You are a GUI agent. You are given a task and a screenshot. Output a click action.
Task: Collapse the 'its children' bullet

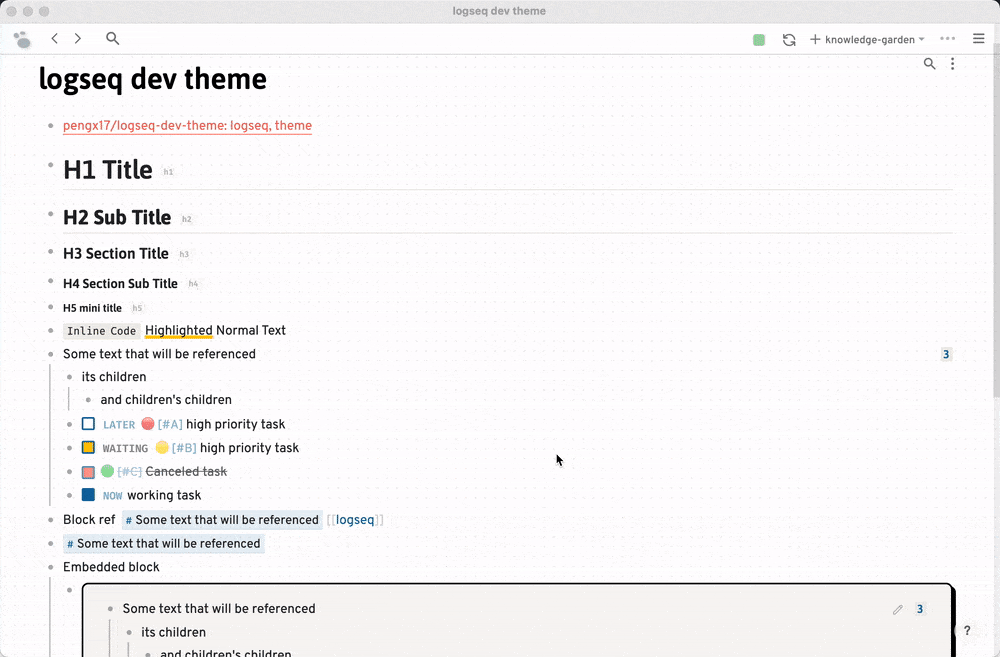click(x=70, y=377)
